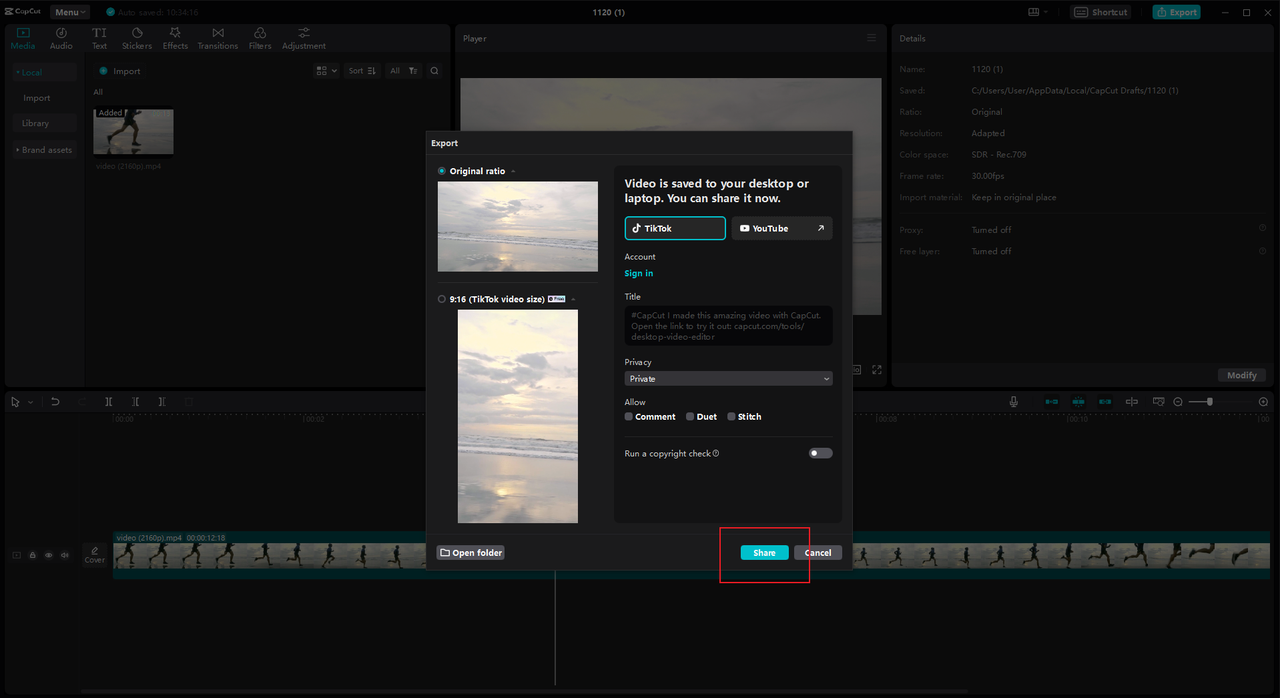1280x698 pixels.
Task: Select Import in the left sidebar
Action: click(37, 98)
